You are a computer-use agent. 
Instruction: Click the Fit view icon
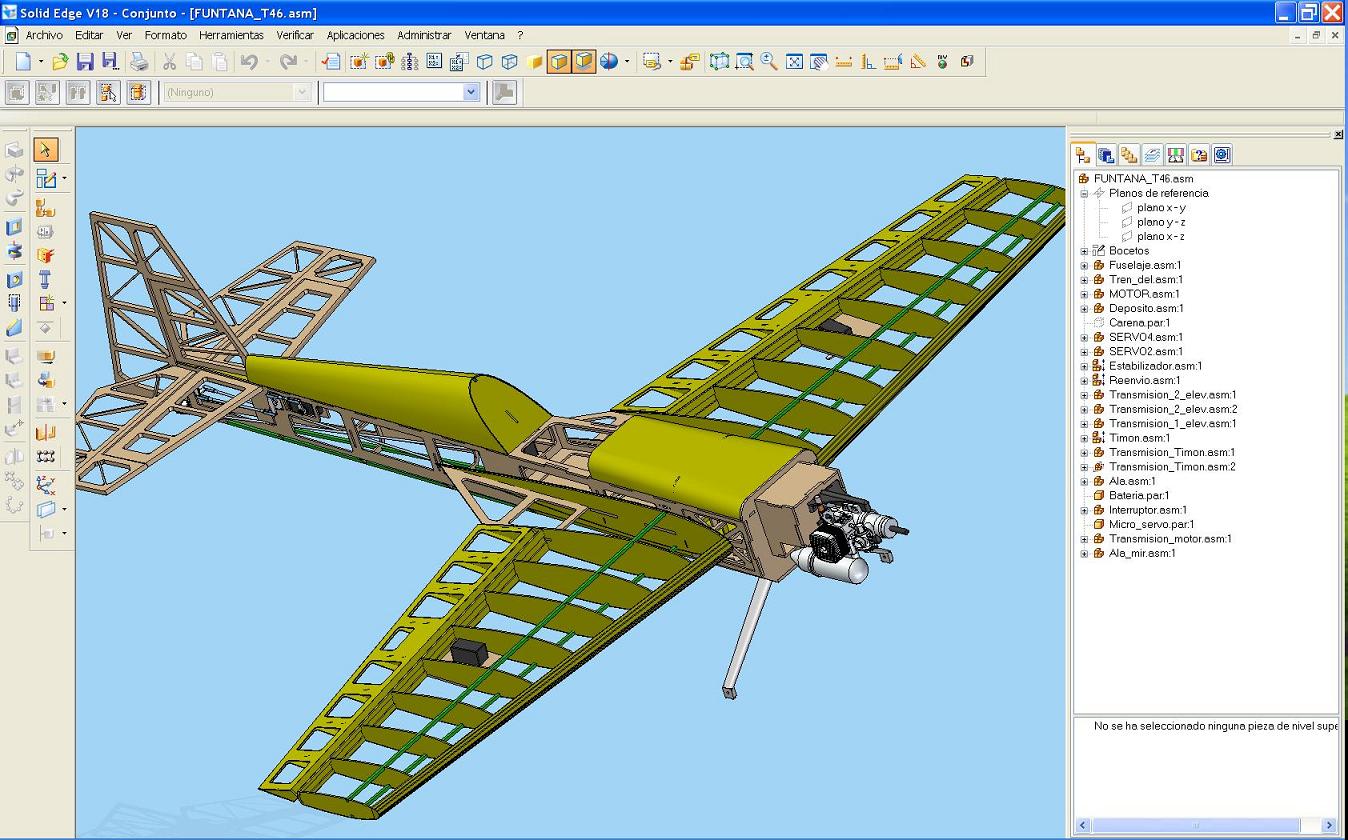[794, 62]
